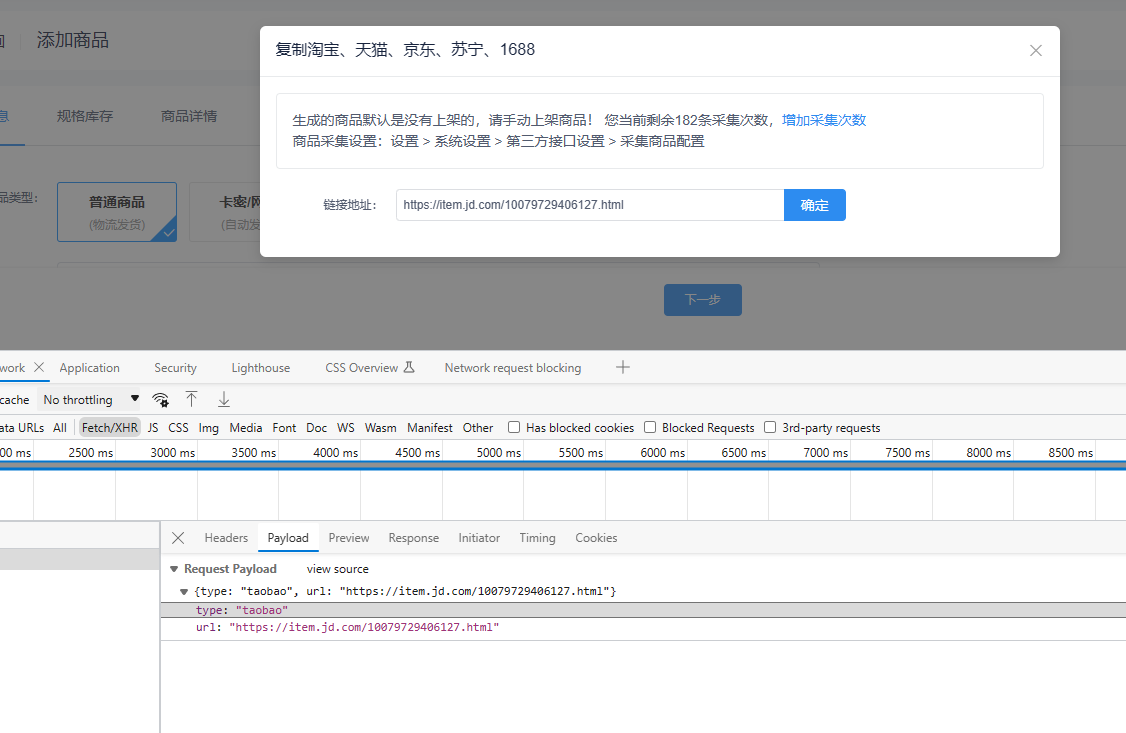This screenshot has width=1126, height=733.
Task: Select the Img request filter
Action: (208, 428)
